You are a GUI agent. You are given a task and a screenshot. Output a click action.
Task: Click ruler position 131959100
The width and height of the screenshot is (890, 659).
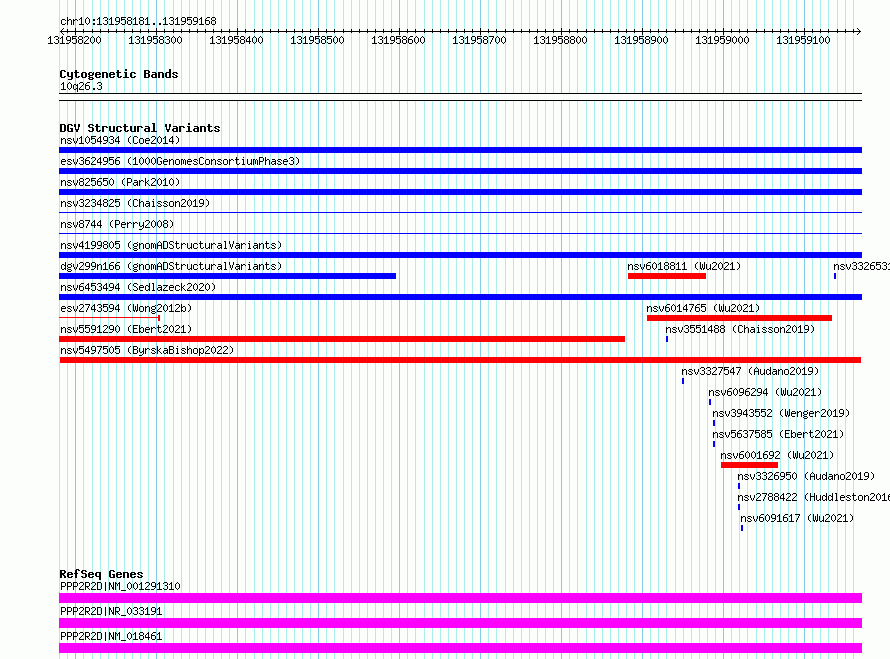coord(803,40)
